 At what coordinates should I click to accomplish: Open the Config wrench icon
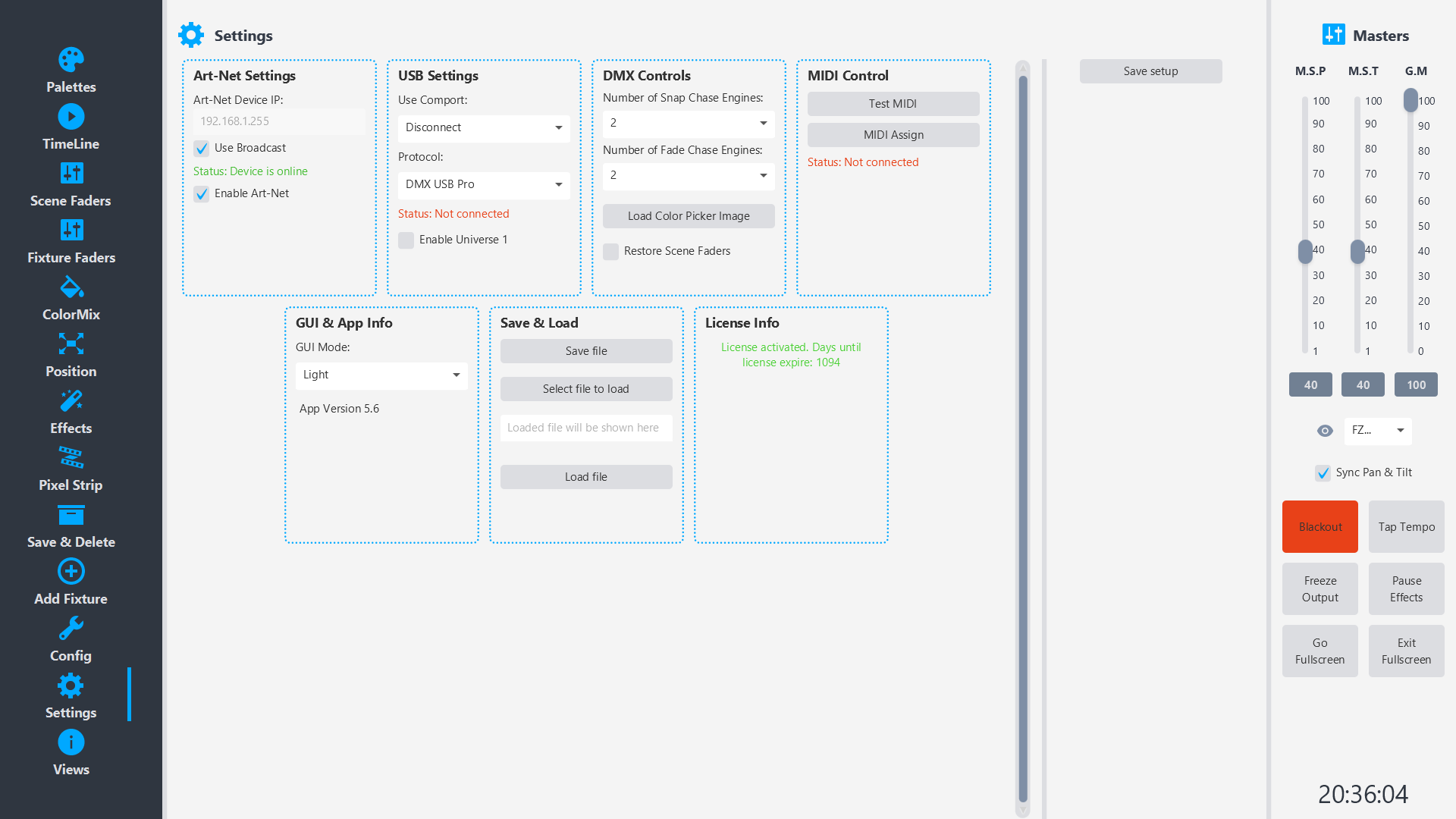(x=71, y=629)
